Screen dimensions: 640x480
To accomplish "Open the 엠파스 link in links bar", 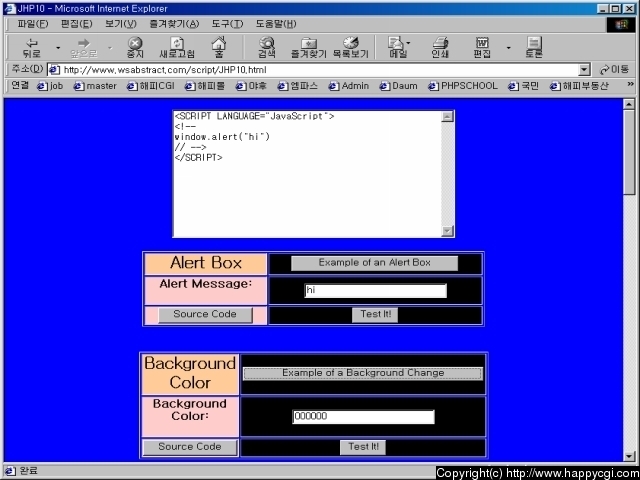I will point(298,86).
